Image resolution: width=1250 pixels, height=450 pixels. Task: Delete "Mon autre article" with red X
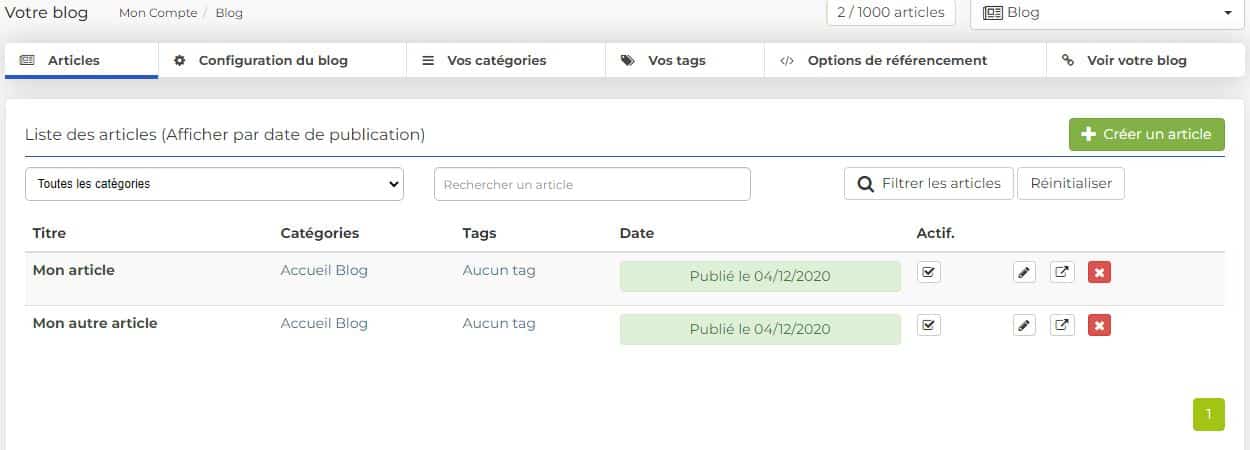click(x=1099, y=325)
